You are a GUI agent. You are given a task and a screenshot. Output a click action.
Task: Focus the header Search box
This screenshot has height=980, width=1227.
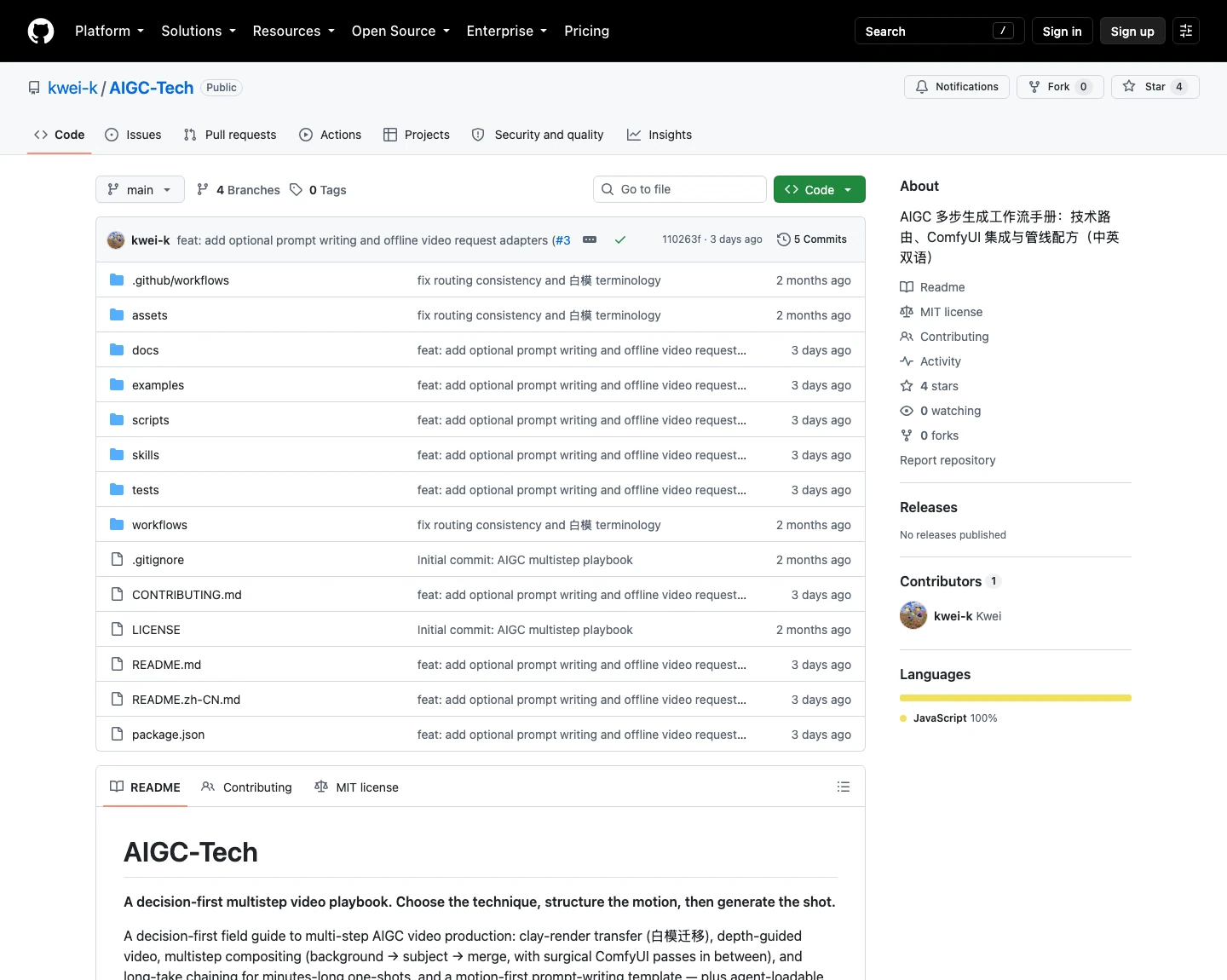click(x=940, y=31)
